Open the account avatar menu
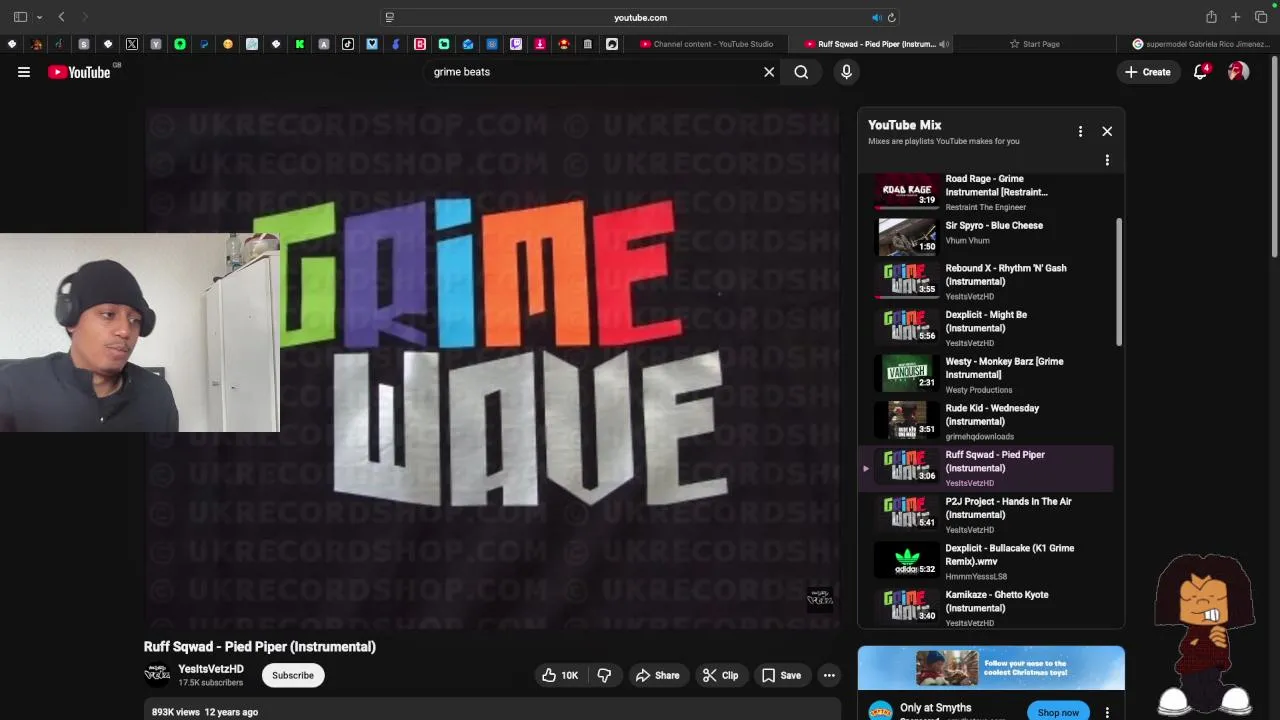 tap(1238, 72)
